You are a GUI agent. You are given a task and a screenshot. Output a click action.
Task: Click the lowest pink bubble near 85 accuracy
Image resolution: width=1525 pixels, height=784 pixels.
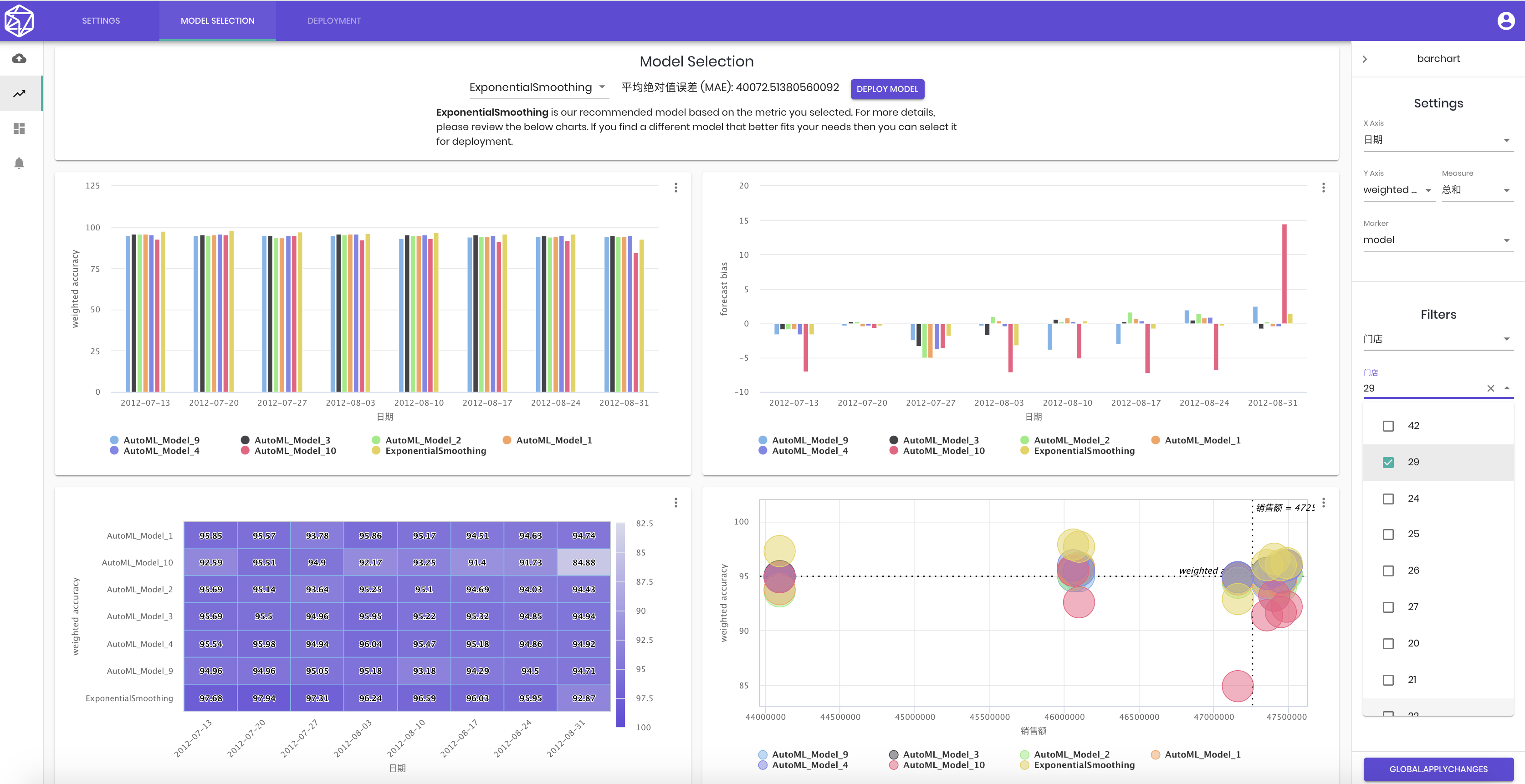click(x=1237, y=686)
